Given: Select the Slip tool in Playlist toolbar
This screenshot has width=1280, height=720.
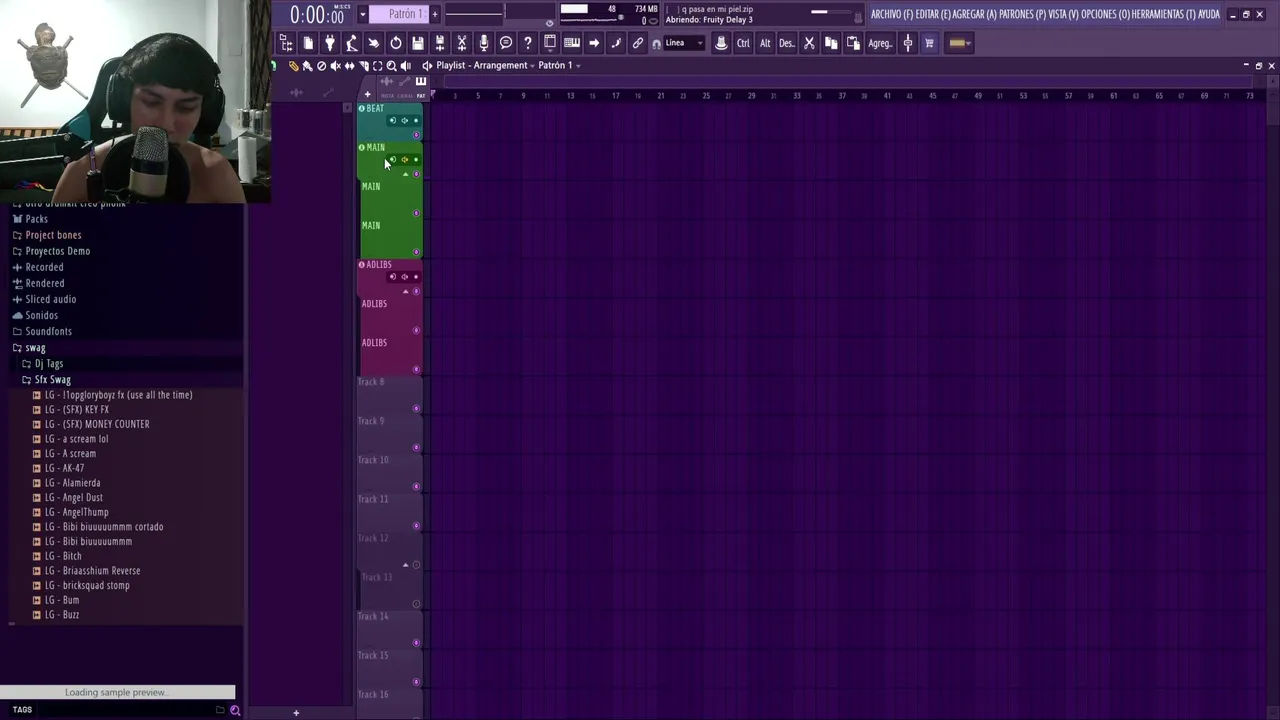Looking at the screenshot, I should pos(349,66).
